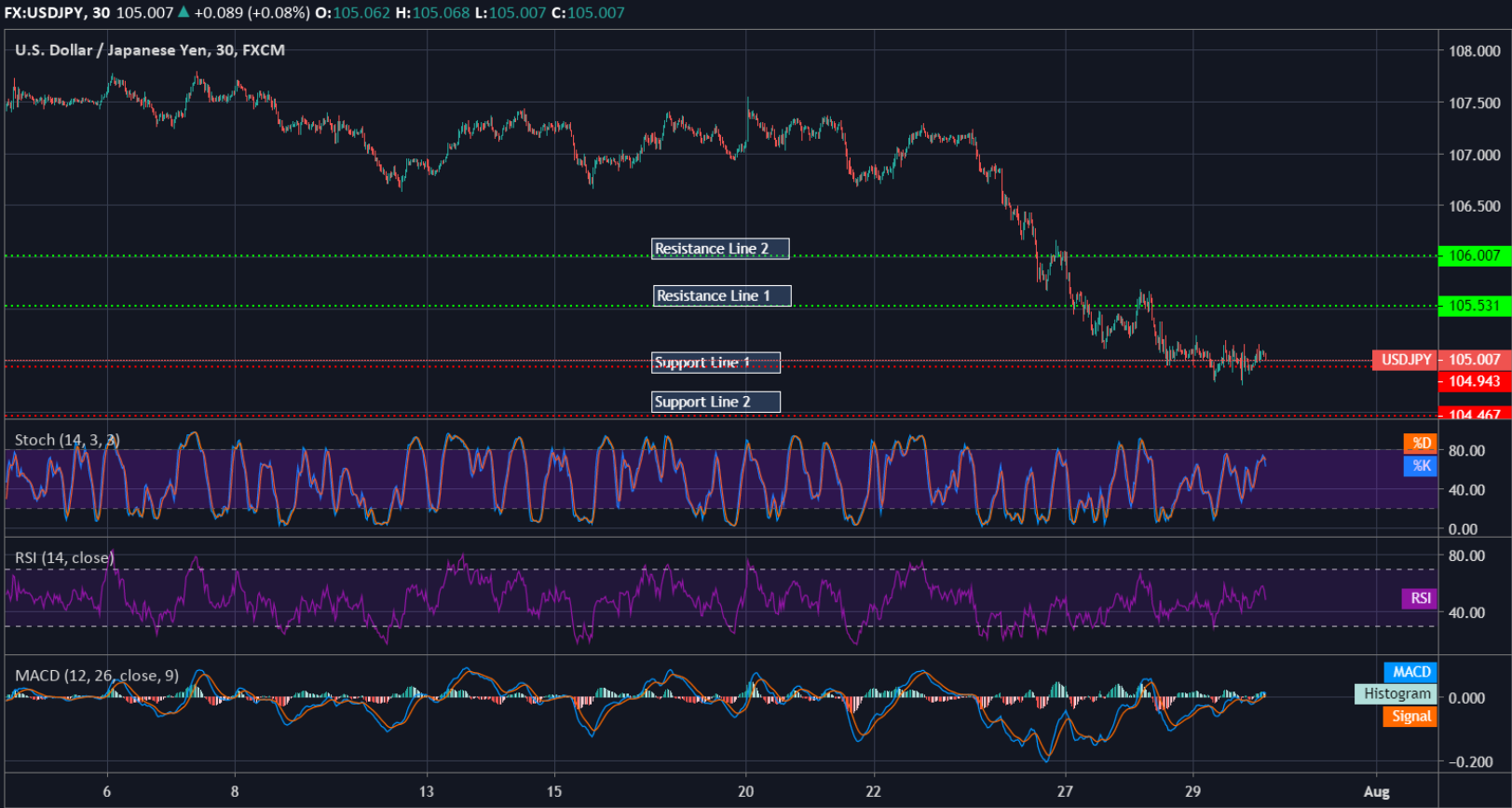The image size is (1512, 808).
Task: Click date 8 on time axis
Action: (x=235, y=791)
